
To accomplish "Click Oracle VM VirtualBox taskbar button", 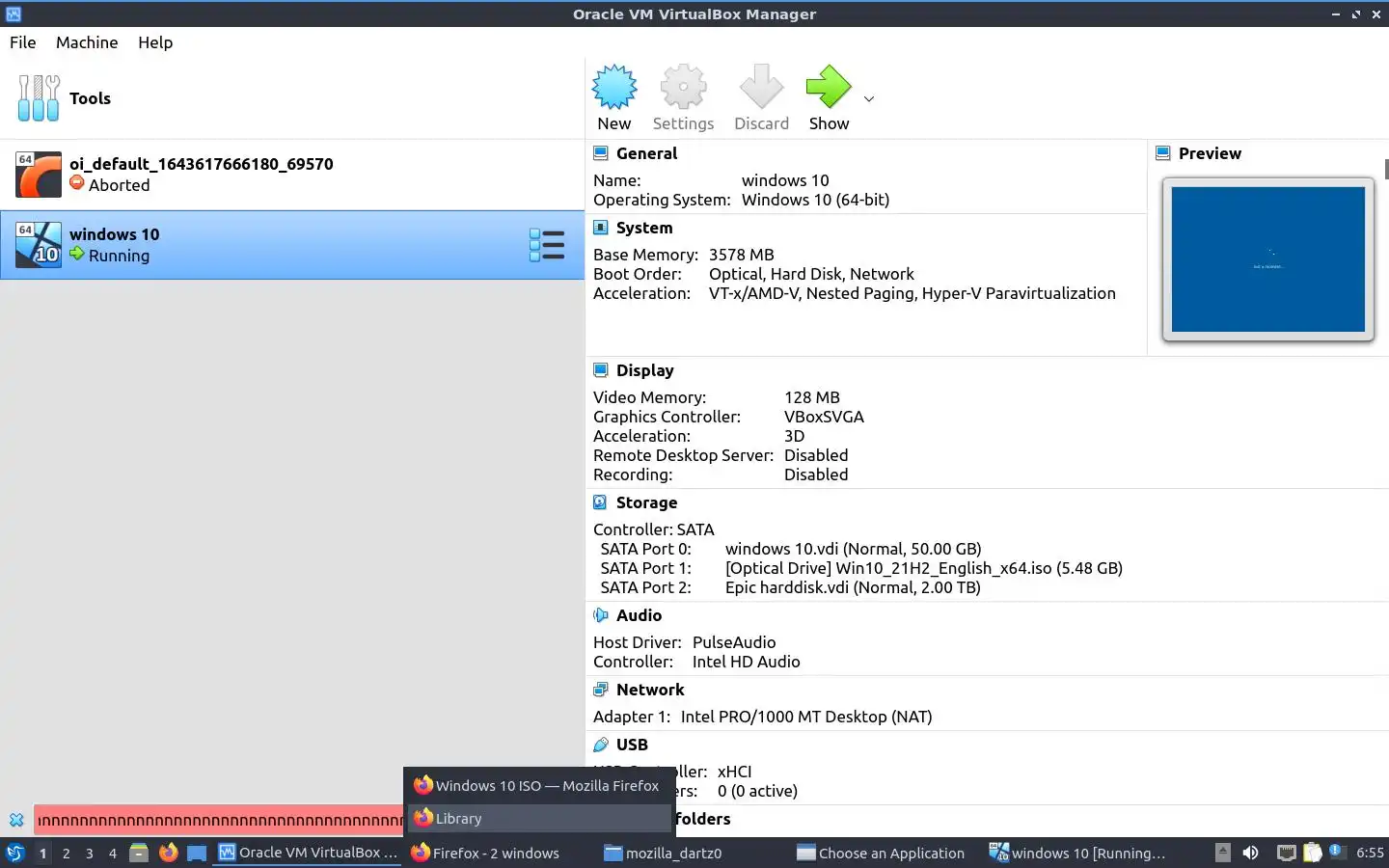I will pyautogui.click(x=308, y=853).
